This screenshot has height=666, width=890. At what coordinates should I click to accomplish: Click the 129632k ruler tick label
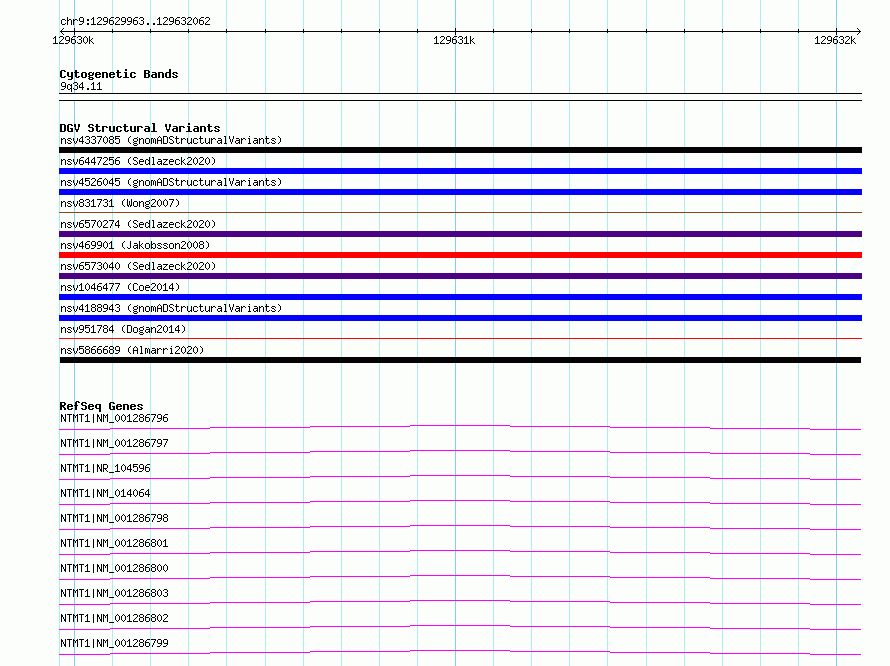click(x=835, y=40)
